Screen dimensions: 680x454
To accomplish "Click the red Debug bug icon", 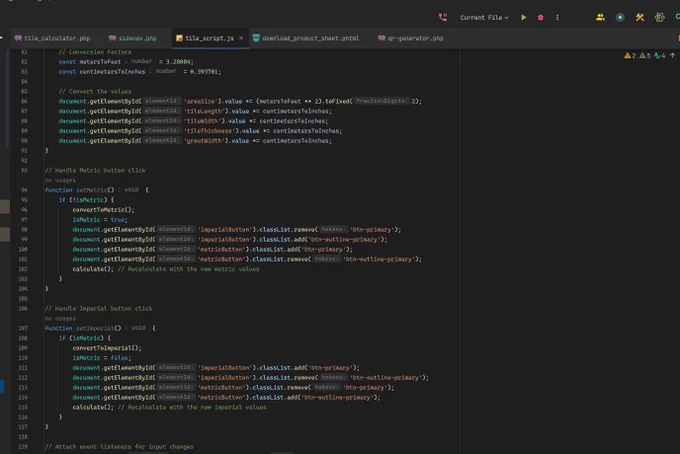I will click(540, 17).
